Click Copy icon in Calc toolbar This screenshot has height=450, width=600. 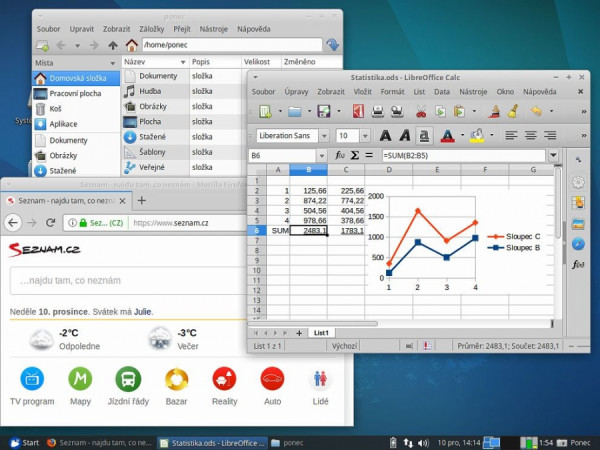440,111
